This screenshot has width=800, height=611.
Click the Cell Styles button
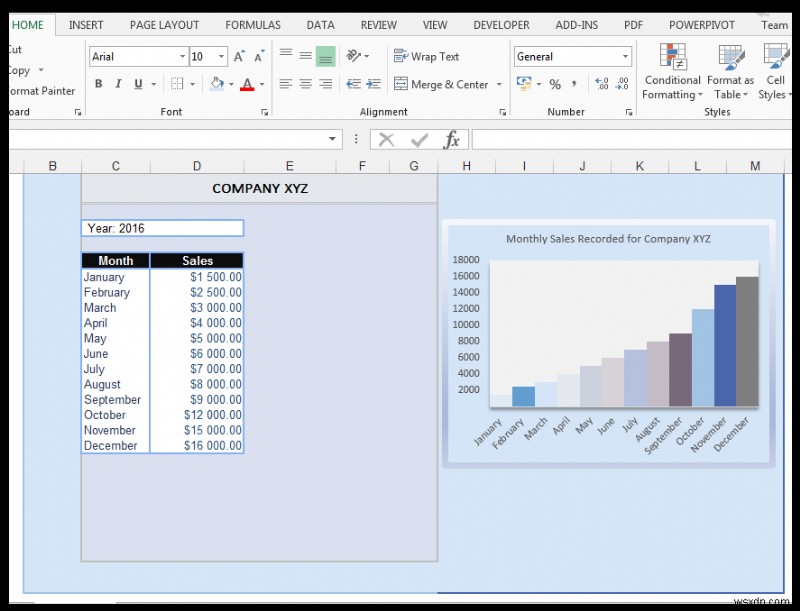[775, 75]
